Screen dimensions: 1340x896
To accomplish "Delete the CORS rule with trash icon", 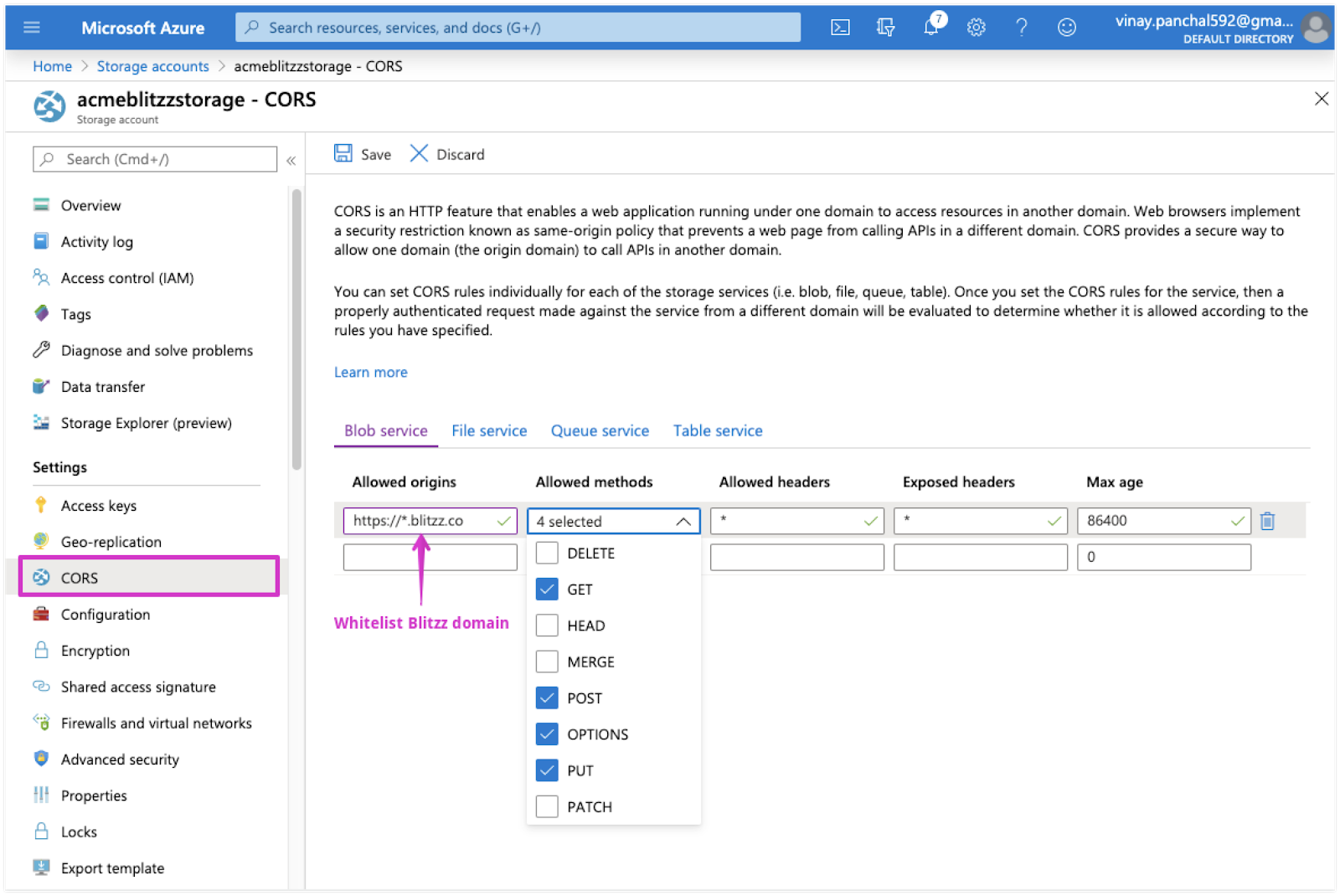I will (1267, 521).
